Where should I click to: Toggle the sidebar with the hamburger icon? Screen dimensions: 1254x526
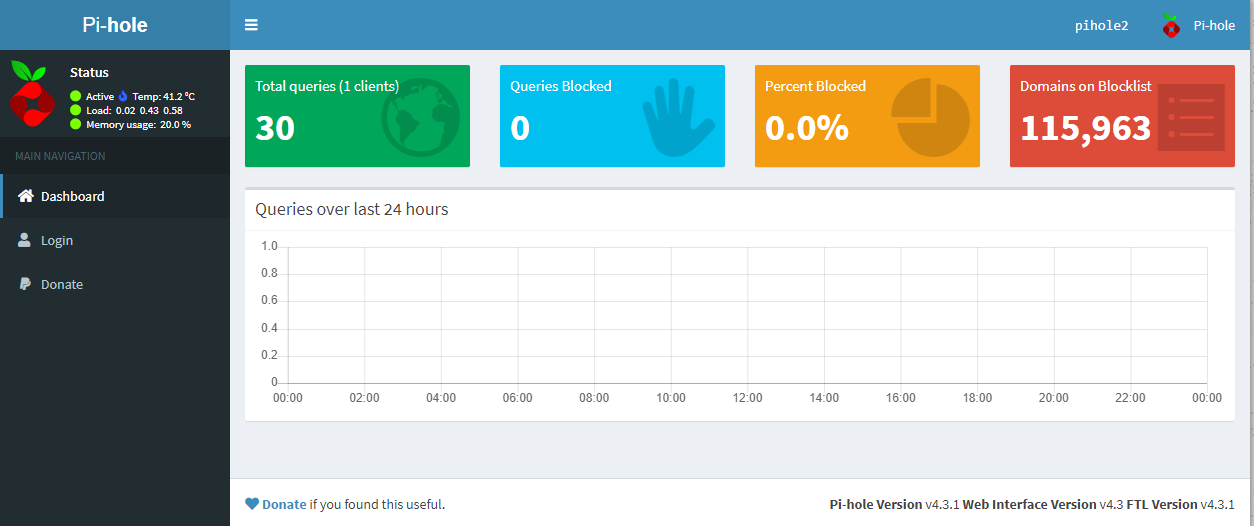[251, 25]
